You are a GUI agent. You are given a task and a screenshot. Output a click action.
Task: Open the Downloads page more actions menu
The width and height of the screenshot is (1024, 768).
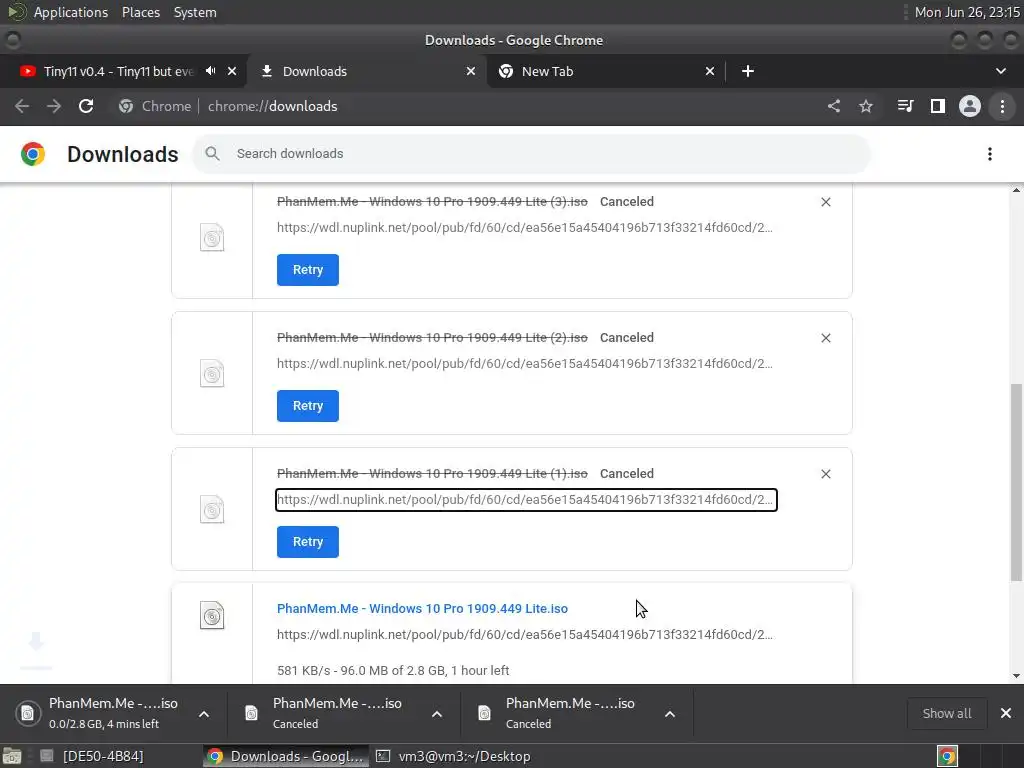tap(990, 154)
